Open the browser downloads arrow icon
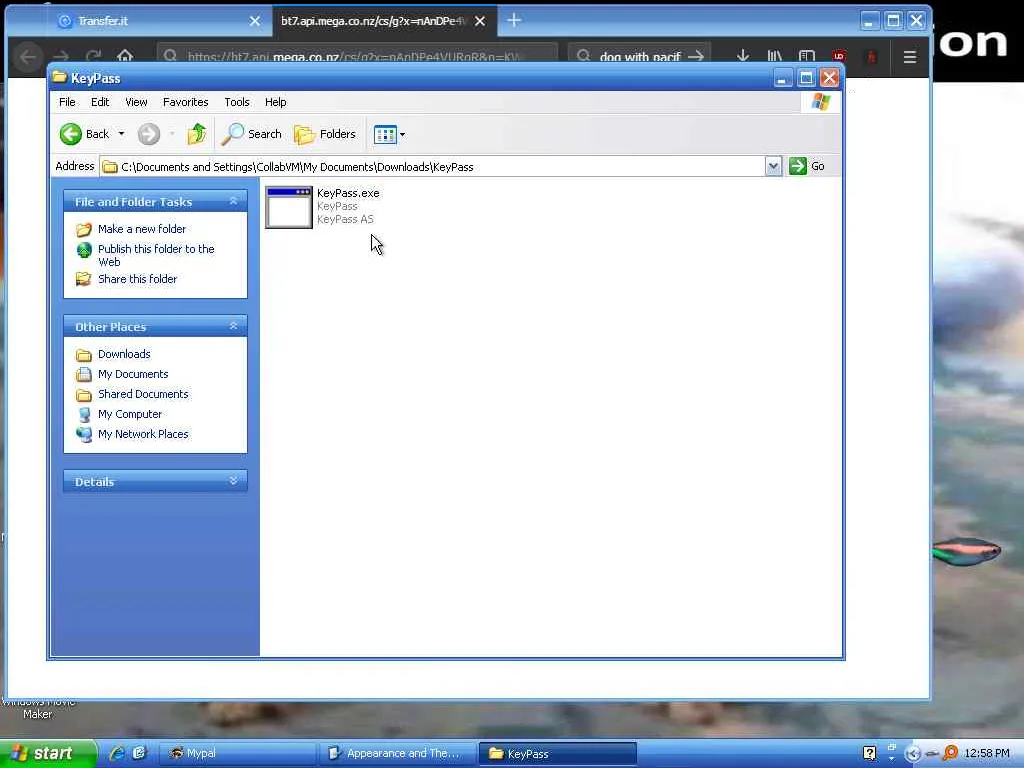Screen dimensions: 1024x768 (x=743, y=57)
